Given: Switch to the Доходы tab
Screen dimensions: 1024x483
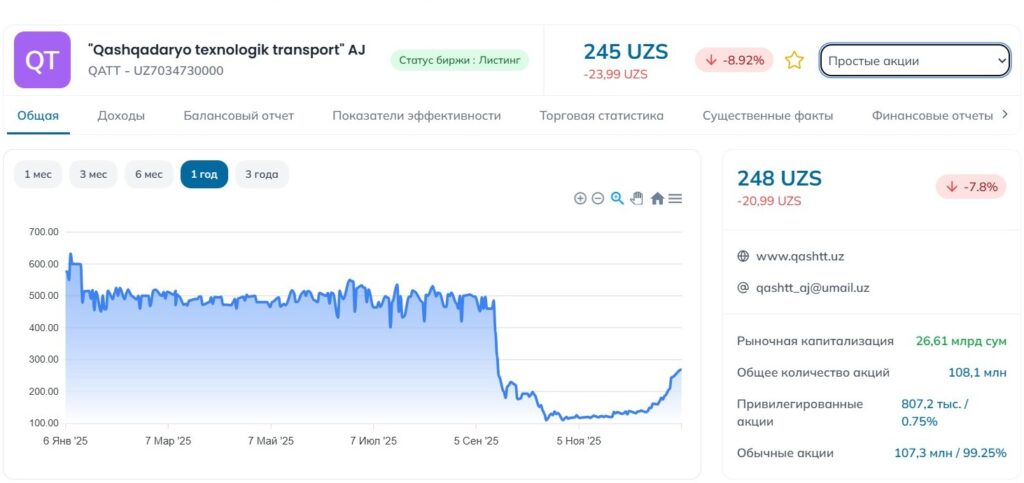Looking at the screenshot, I should point(121,115).
